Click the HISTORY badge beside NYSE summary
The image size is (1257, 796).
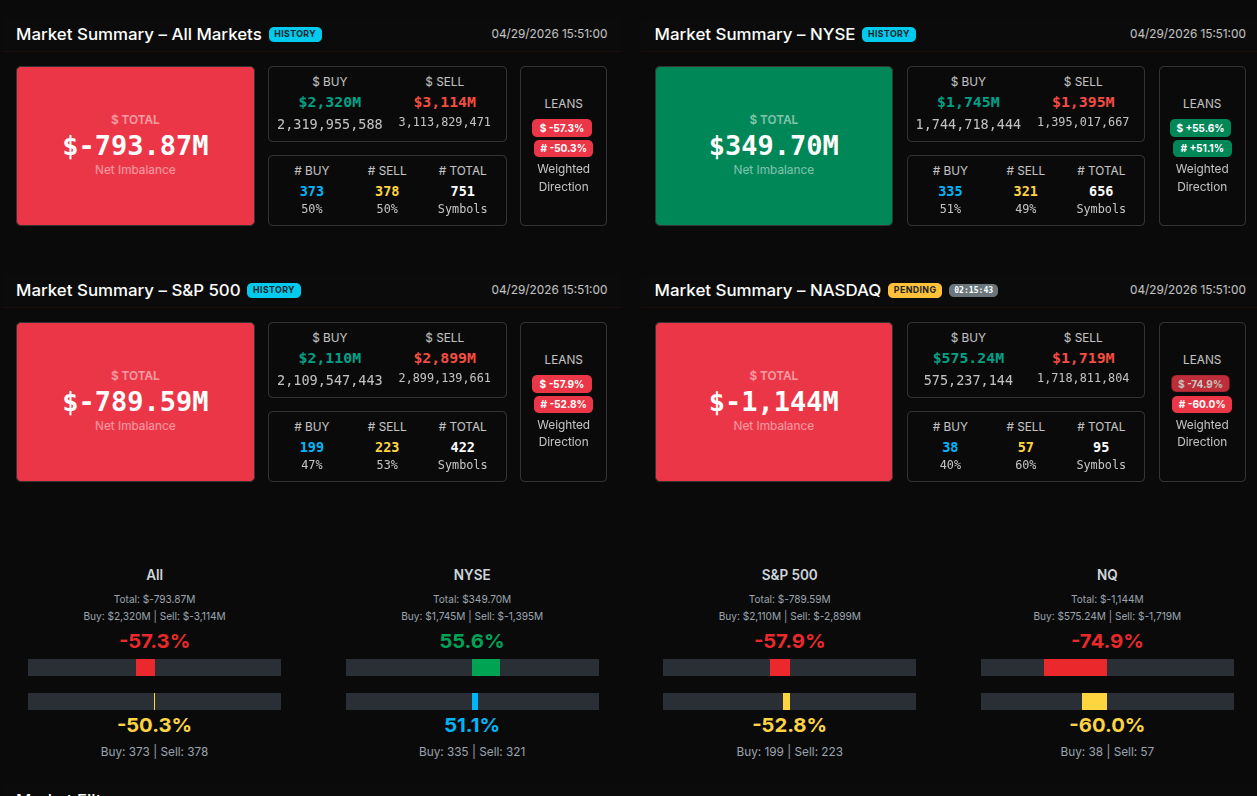tap(888, 34)
